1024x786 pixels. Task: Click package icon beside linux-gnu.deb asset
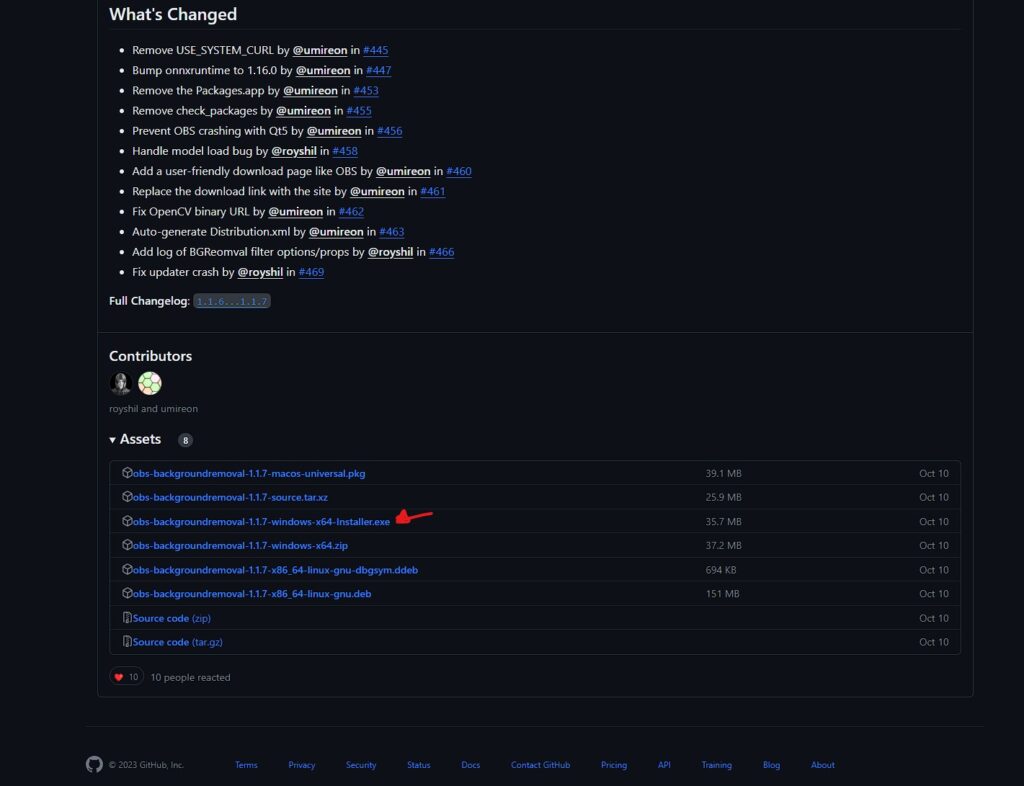pyautogui.click(x=127, y=593)
